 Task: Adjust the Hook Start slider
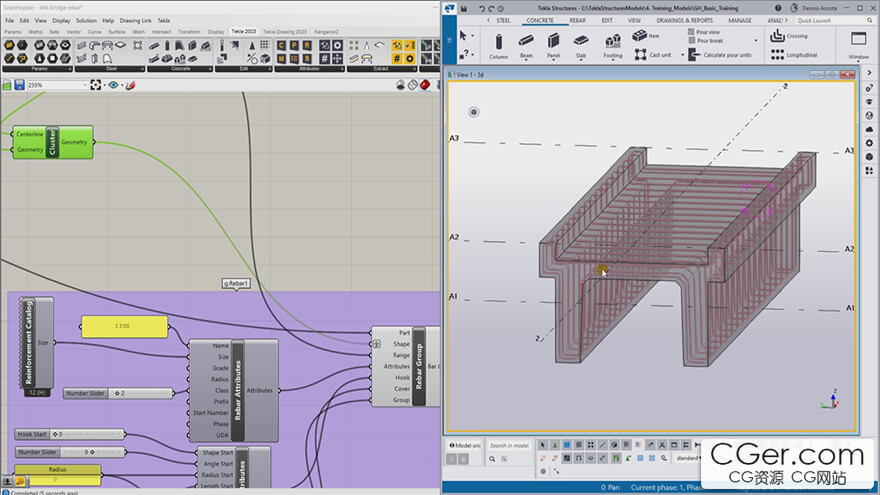(70, 434)
